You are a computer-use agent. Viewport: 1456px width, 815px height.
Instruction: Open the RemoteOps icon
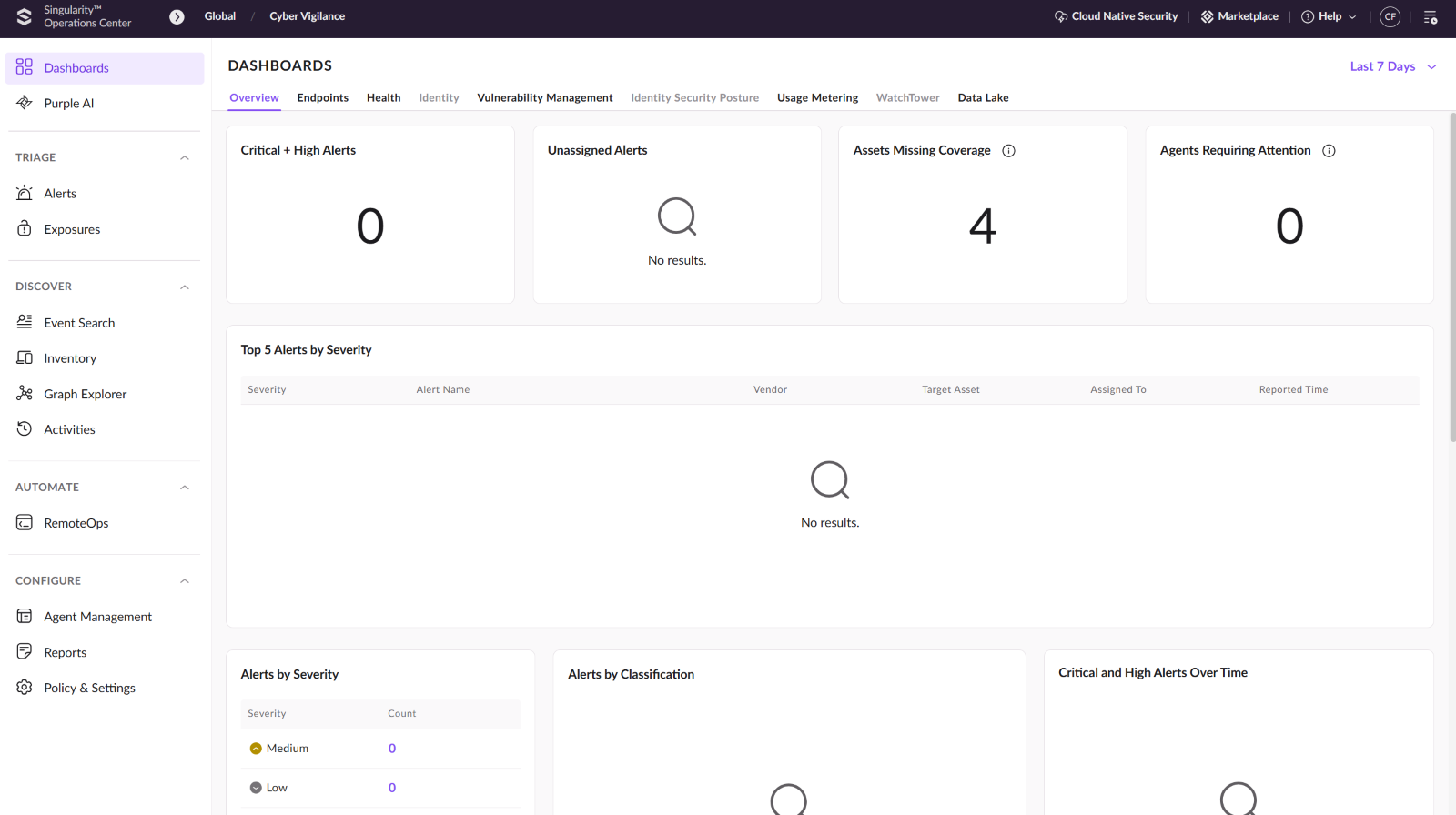click(25, 522)
